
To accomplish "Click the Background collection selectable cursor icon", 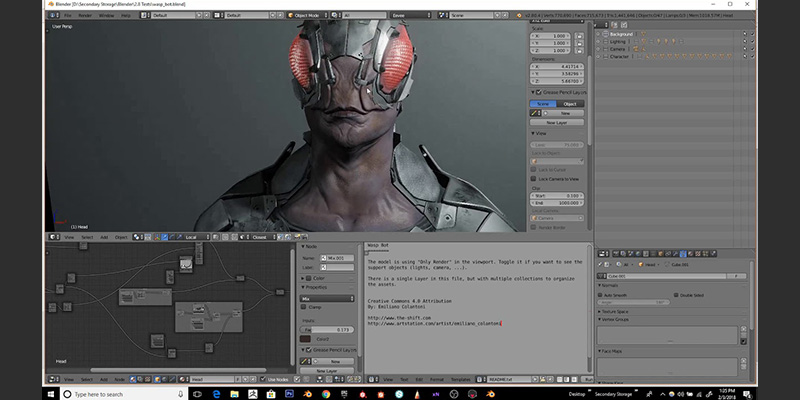I will (x=744, y=34).
